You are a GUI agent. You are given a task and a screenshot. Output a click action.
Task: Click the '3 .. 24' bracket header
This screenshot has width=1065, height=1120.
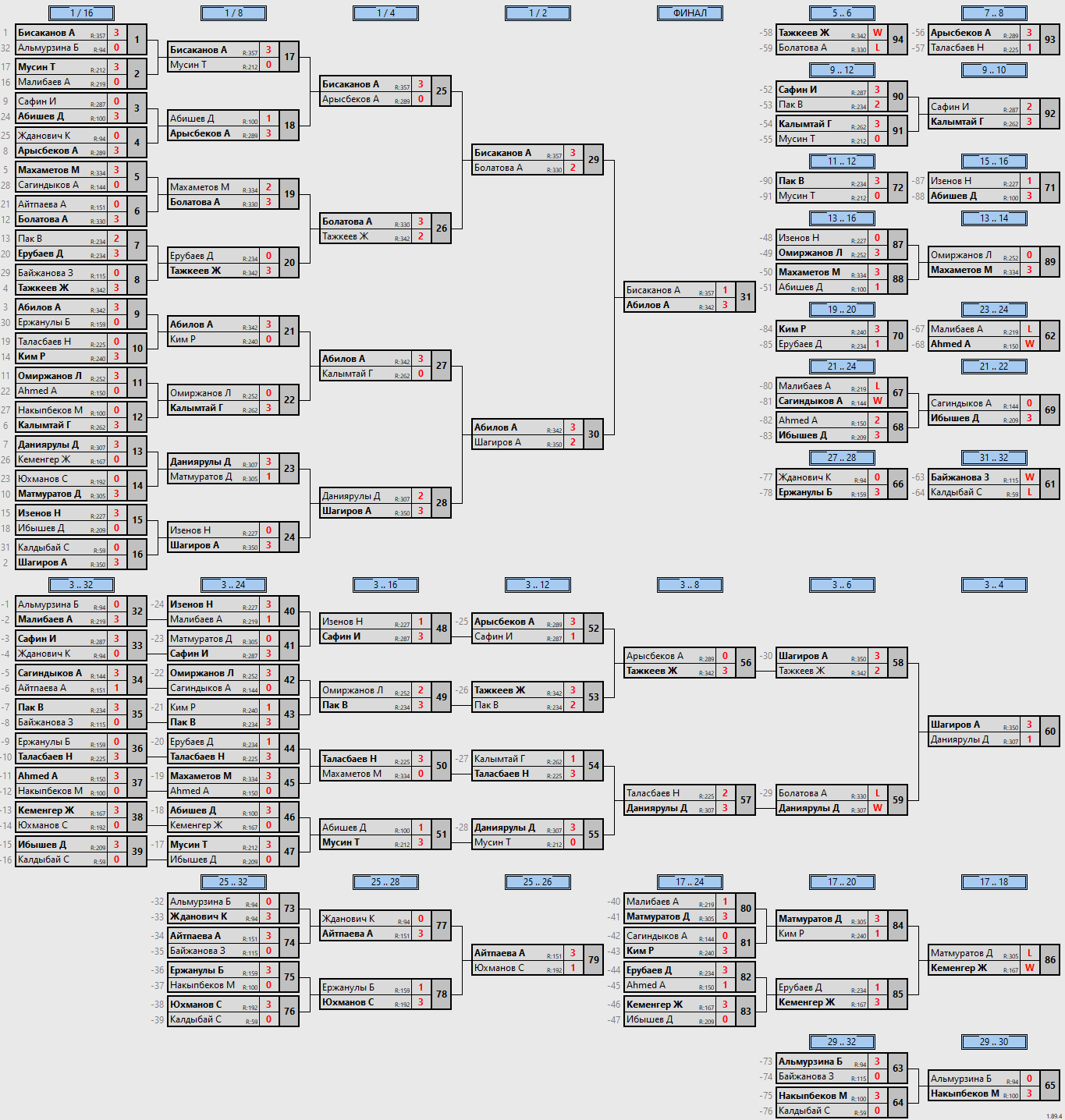(x=233, y=584)
